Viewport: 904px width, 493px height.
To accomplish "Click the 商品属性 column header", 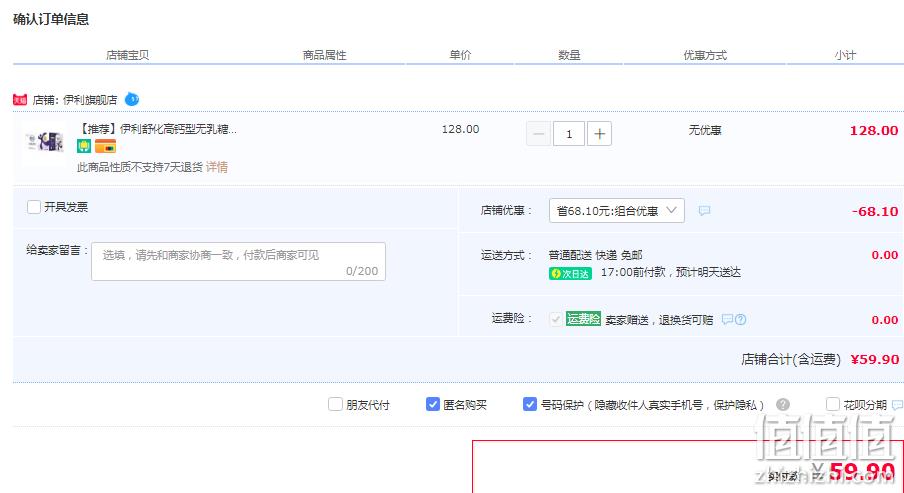I will click(325, 55).
